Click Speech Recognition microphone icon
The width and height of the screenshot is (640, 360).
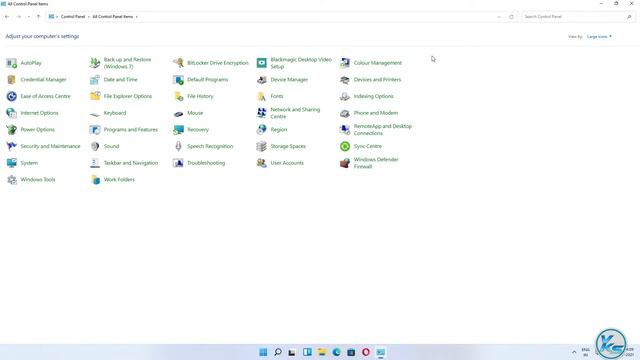tap(178, 146)
